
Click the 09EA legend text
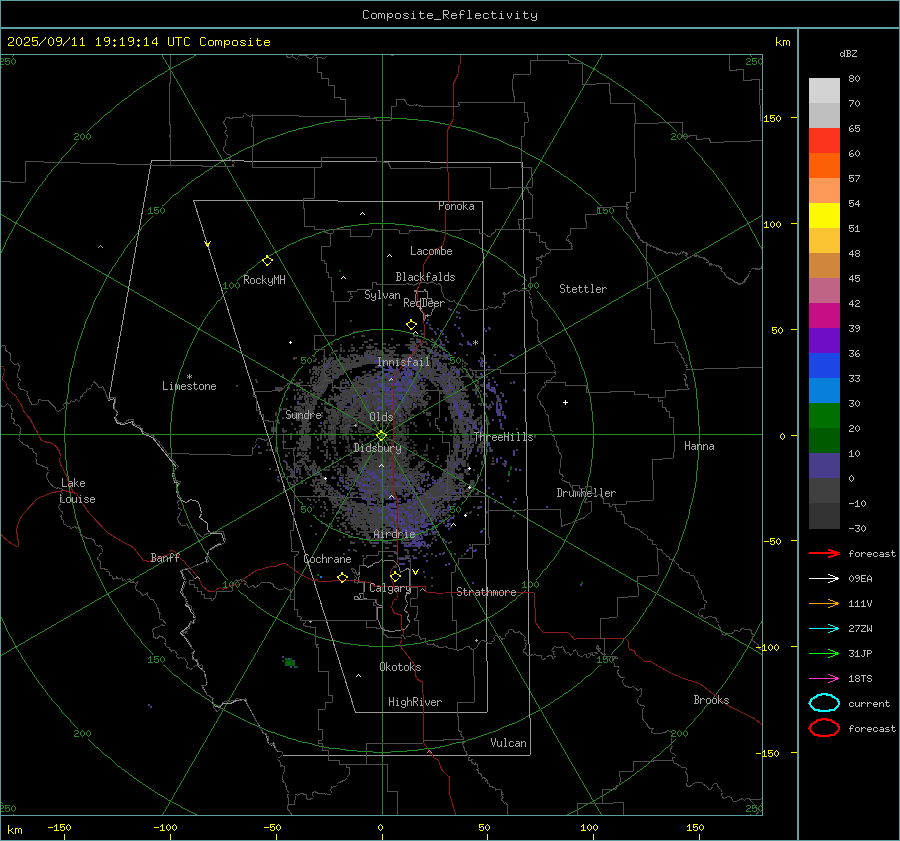[860, 579]
